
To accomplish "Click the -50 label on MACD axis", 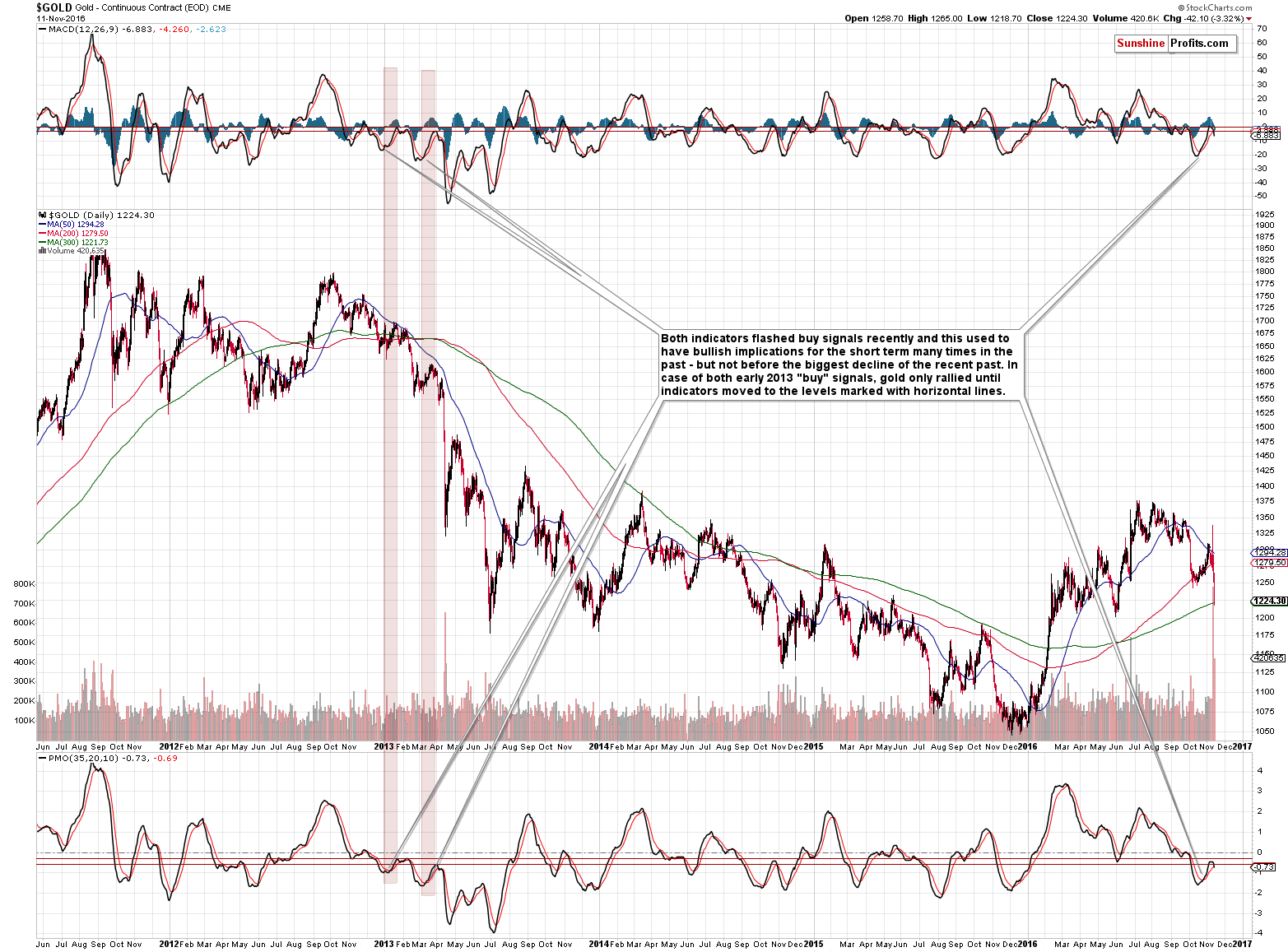I will pyautogui.click(x=1261, y=196).
